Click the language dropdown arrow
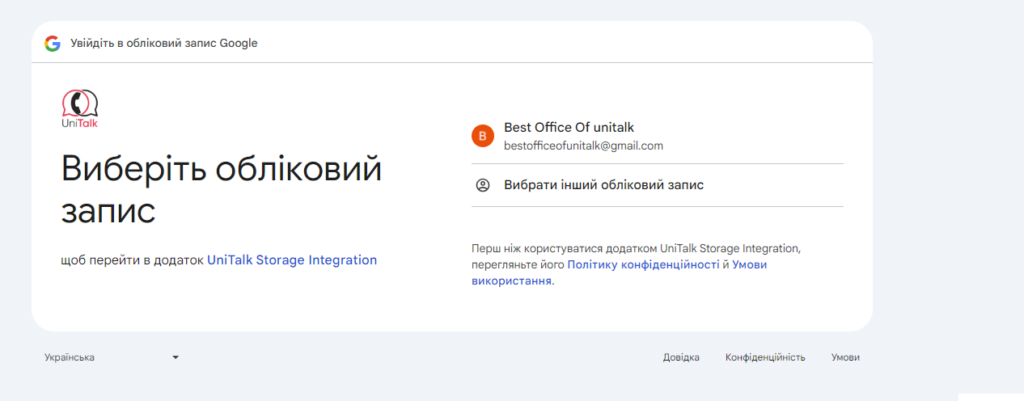1024x401 pixels. (x=175, y=357)
